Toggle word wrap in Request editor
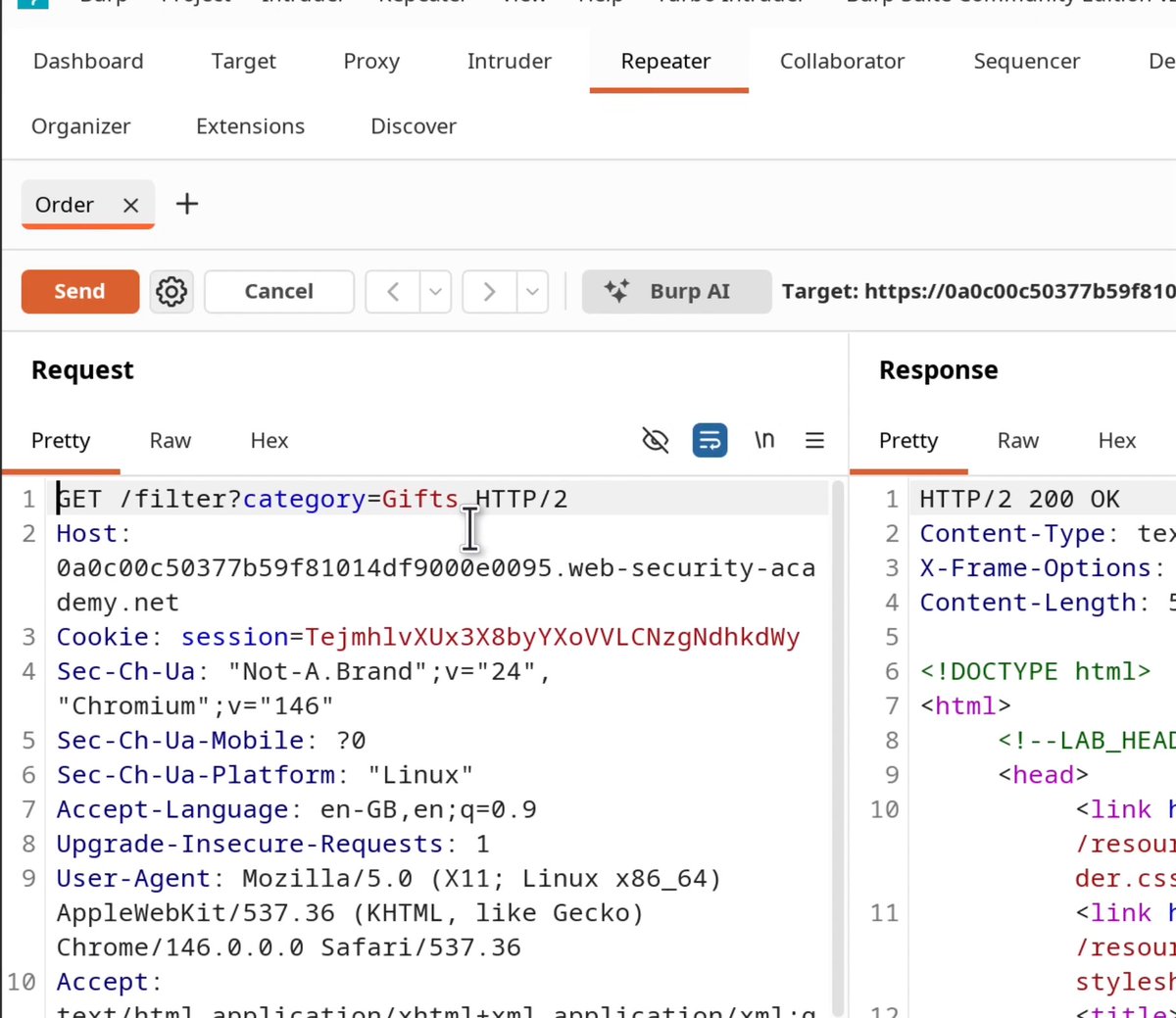The width and height of the screenshot is (1176, 1018). [710, 441]
